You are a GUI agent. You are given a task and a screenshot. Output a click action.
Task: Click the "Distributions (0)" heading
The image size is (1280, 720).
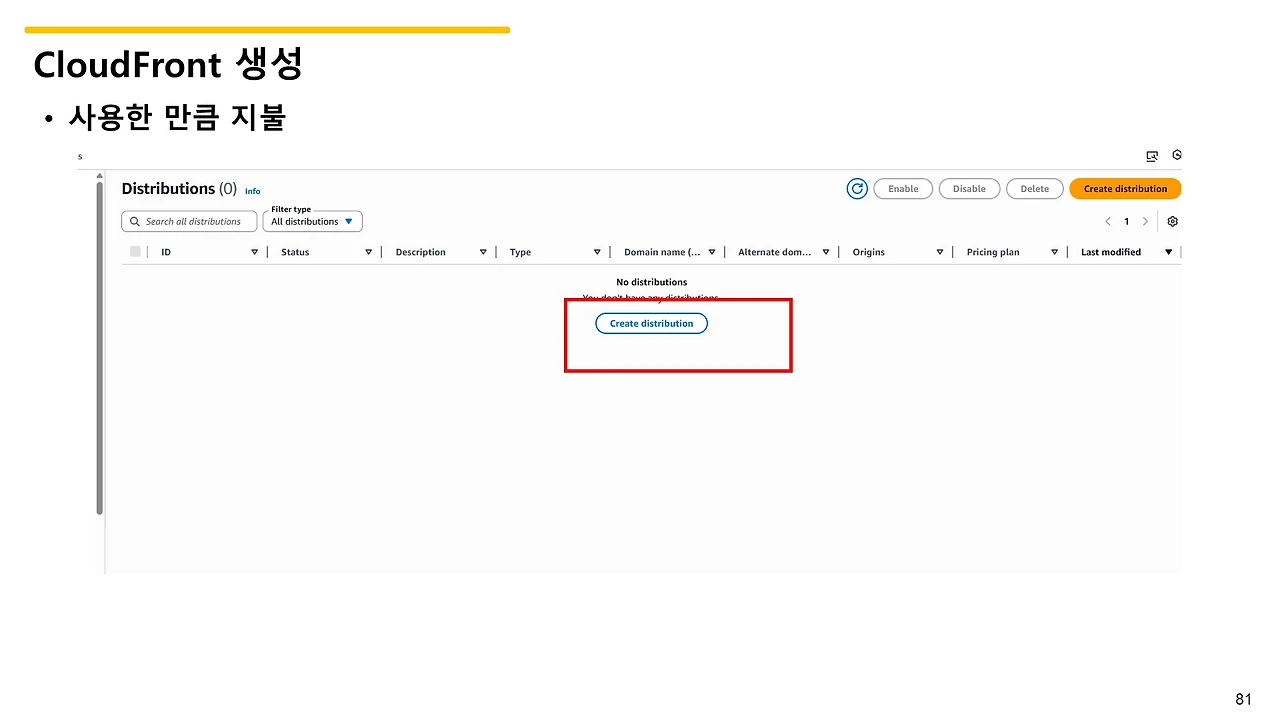[179, 189]
